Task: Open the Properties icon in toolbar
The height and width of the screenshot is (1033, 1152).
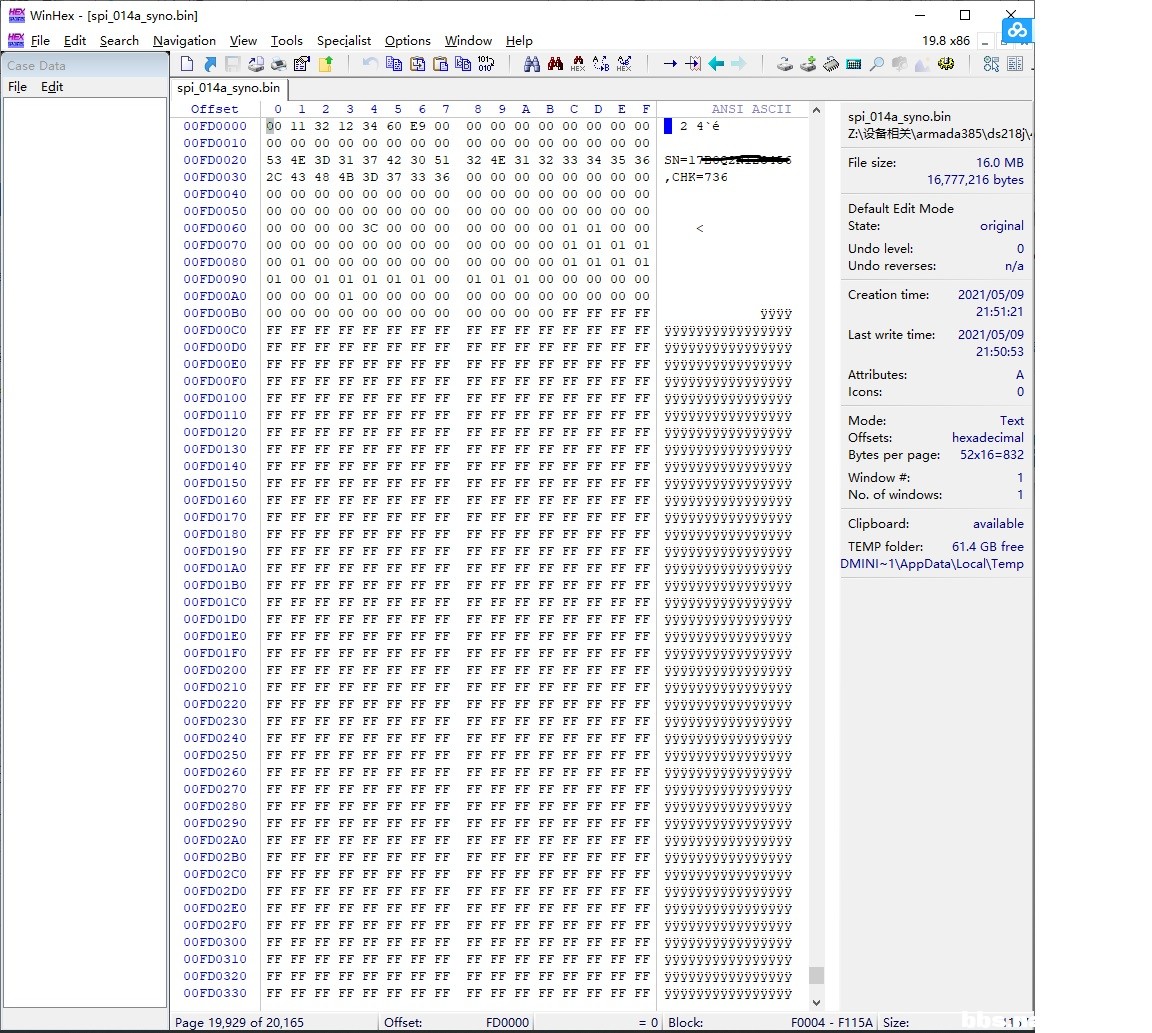Action: pyautogui.click(x=301, y=64)
